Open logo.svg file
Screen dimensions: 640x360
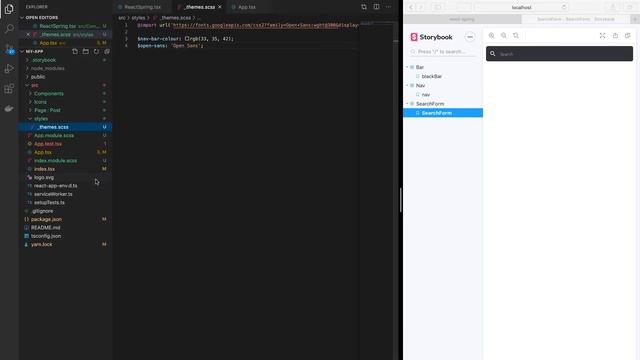(44, 178)
